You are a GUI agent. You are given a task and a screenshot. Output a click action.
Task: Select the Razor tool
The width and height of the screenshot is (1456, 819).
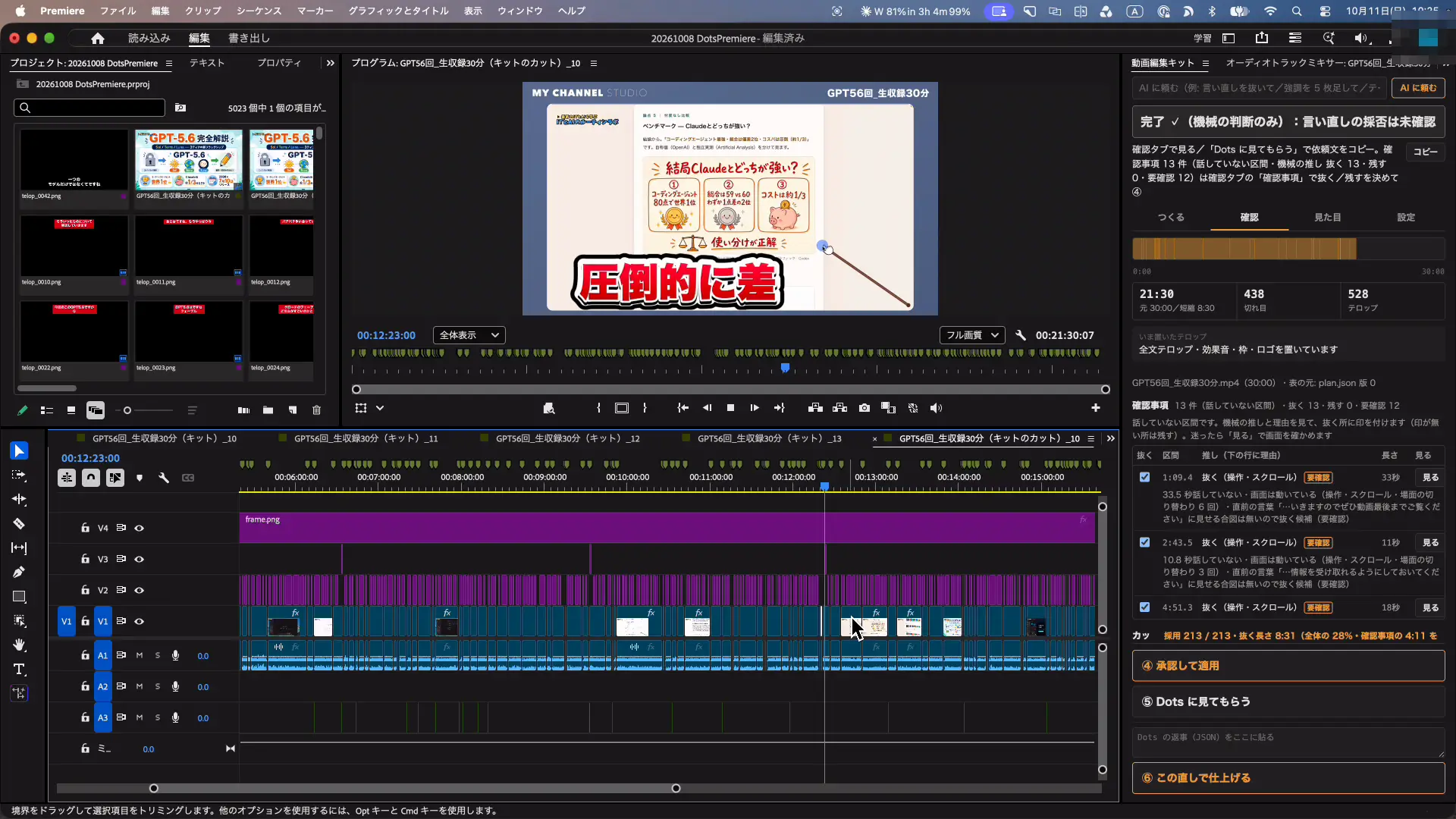[19, 524]
